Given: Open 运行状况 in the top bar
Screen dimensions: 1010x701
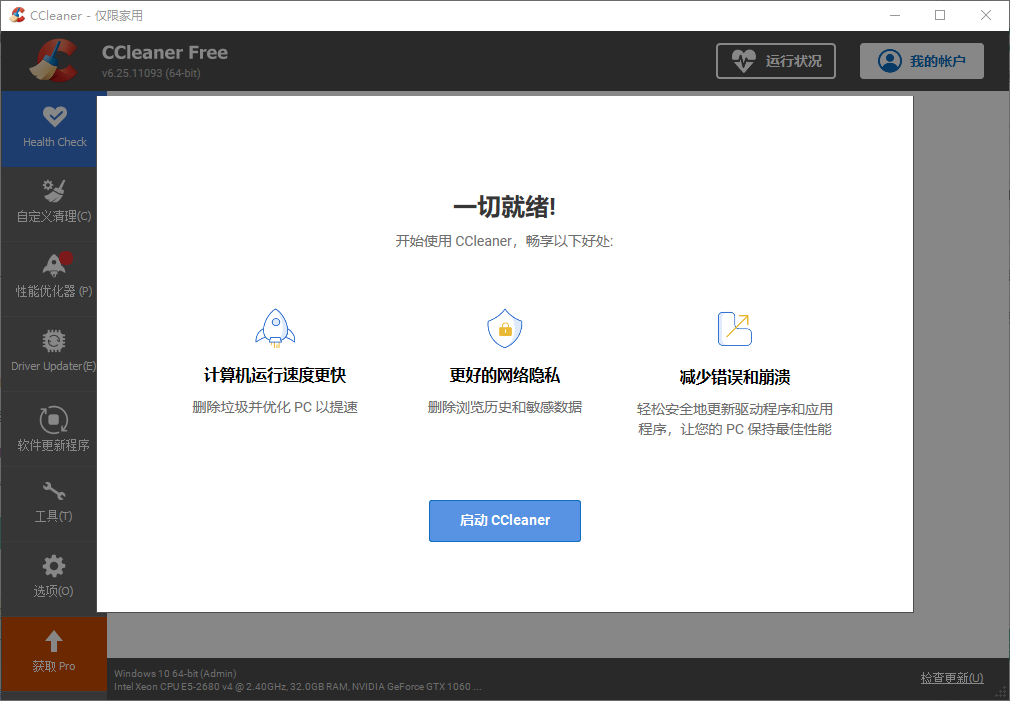Looking at the screenshot, I should pos(776,60).
